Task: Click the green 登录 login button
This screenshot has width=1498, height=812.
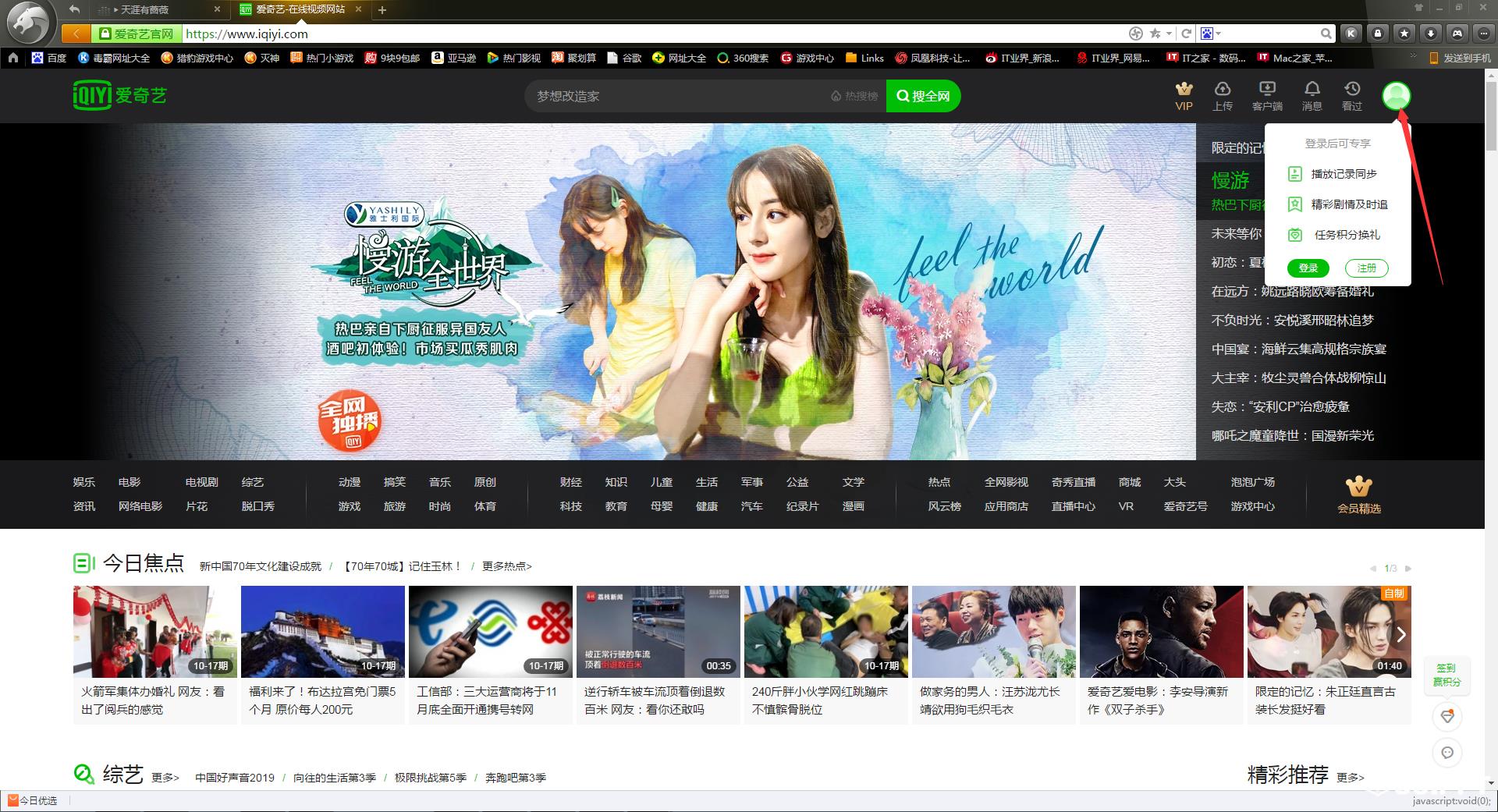Action: point(1308,268)
